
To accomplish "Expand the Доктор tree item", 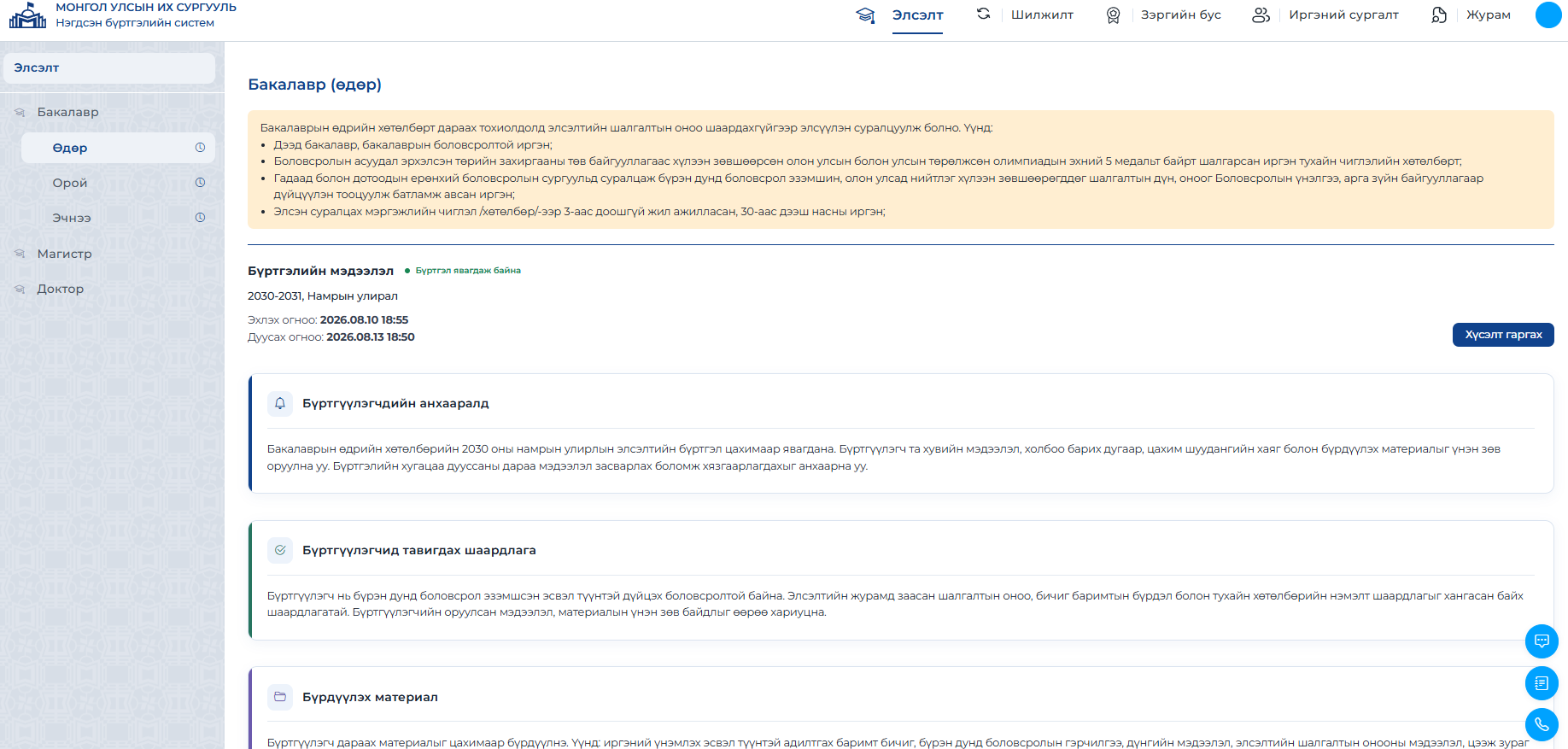I will (x=60, y=289).
